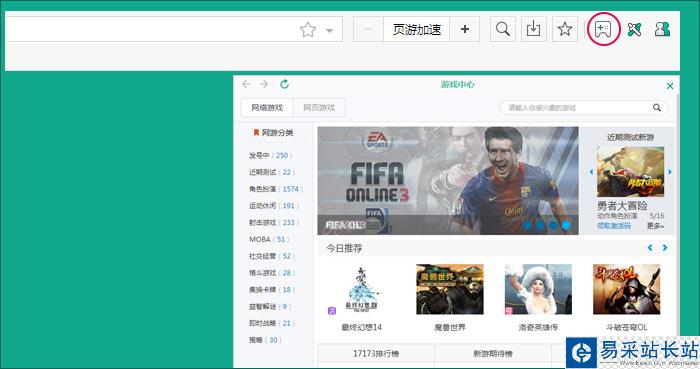Select the 策略 (30) category
The height and width of the screenshot is (369, 700).
265,340
